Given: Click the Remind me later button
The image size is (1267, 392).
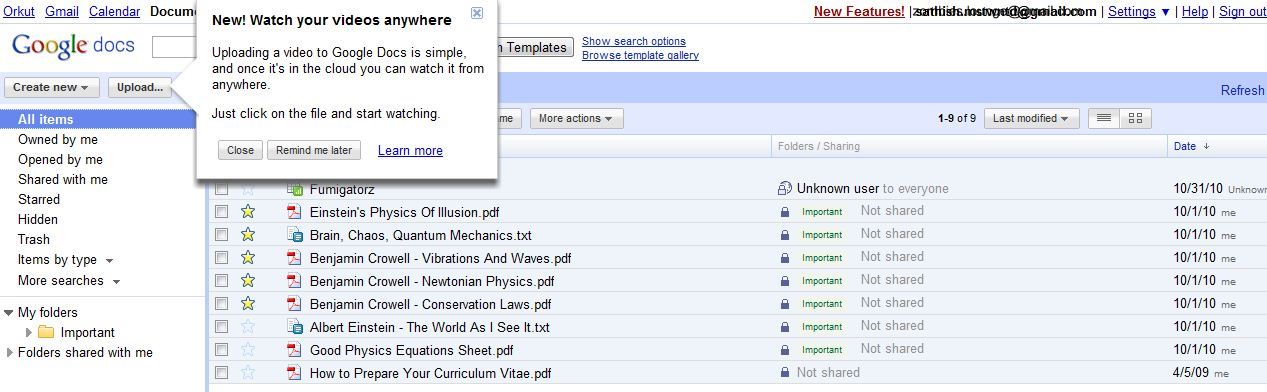Looking at the screenshot, I should click(x=314, y=150).
